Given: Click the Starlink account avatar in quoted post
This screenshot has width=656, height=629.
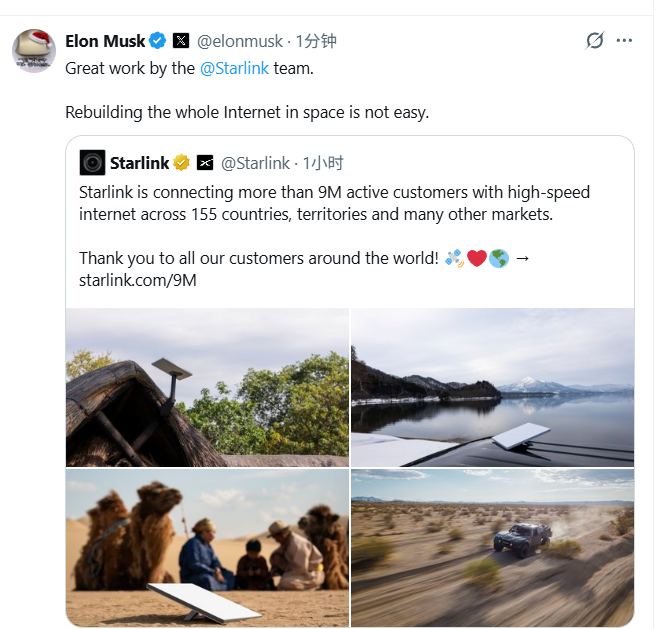Looking at the screenshot, I should [x=92, y=162].
